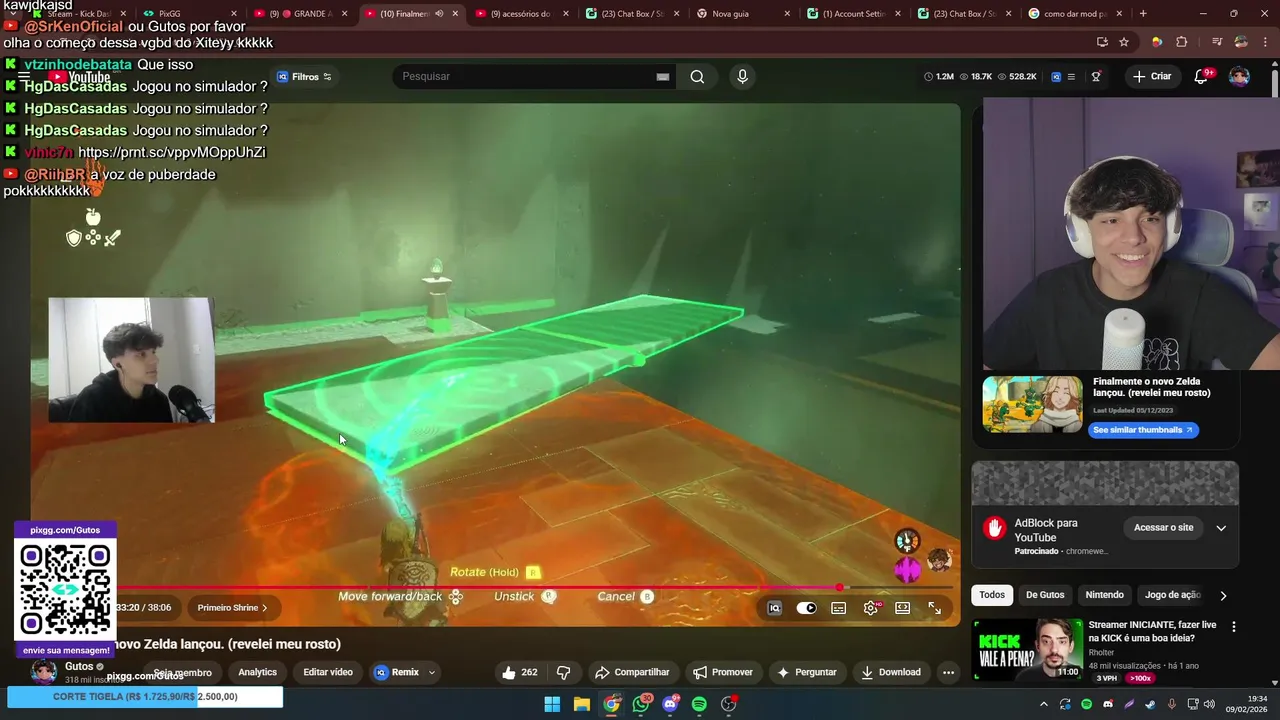This screenshot has width=1280, height=720.
Task: Switch player to theater mode
Action: click(x=903, y=608)
